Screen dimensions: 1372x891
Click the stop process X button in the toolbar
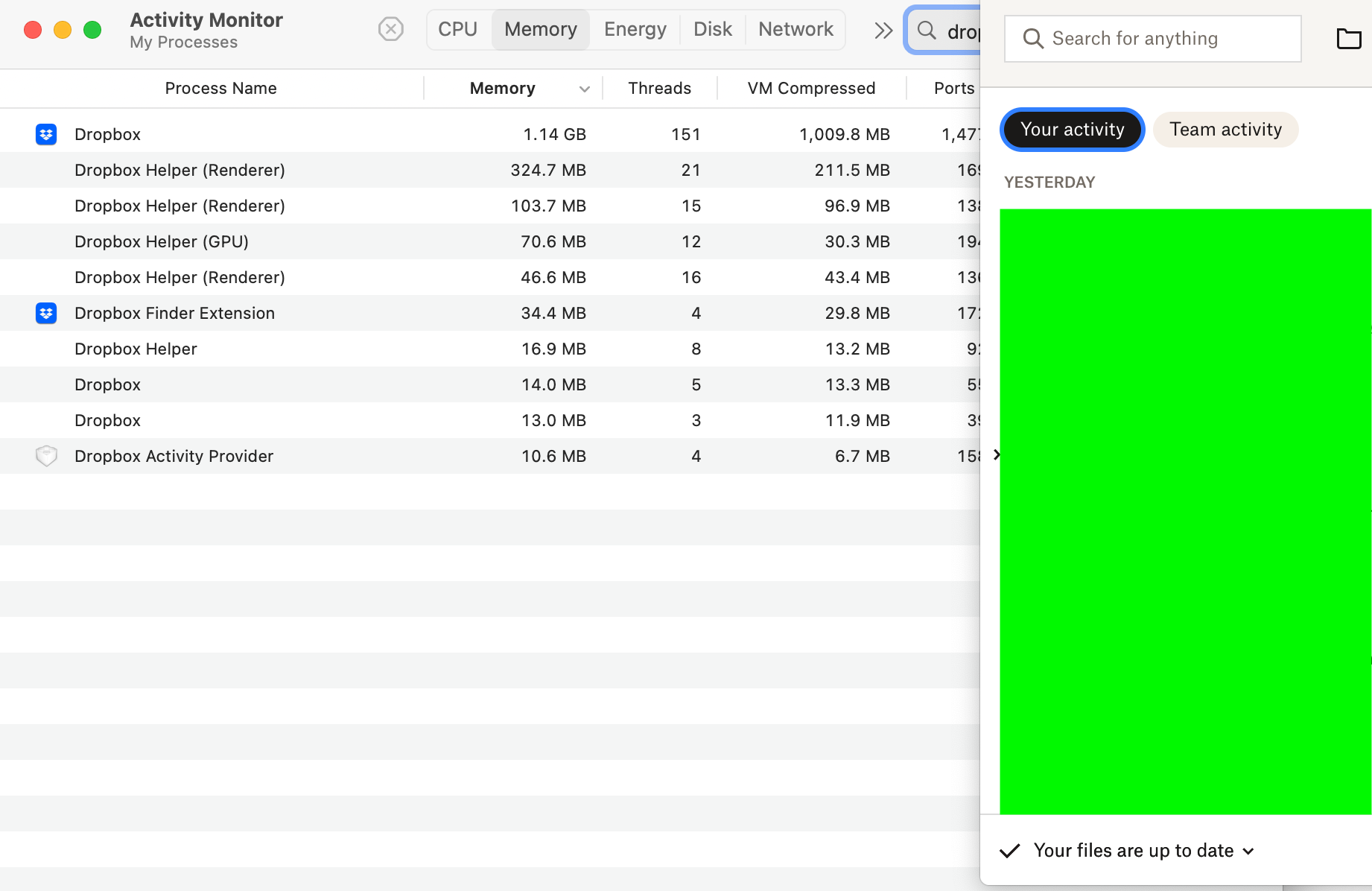[391, 29]
